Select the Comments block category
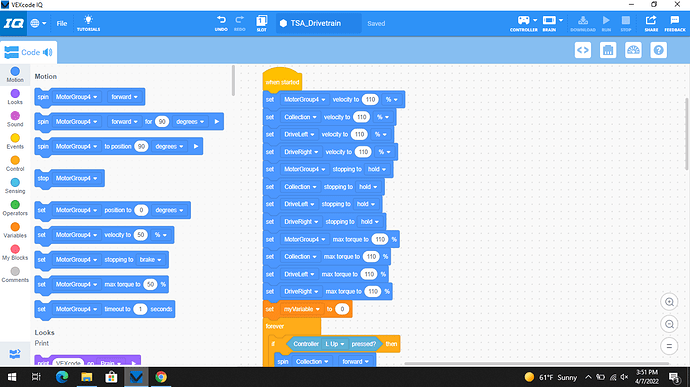The height and width of the screenshot is (387, 690). pyautogui.click(x=15, y=275)
